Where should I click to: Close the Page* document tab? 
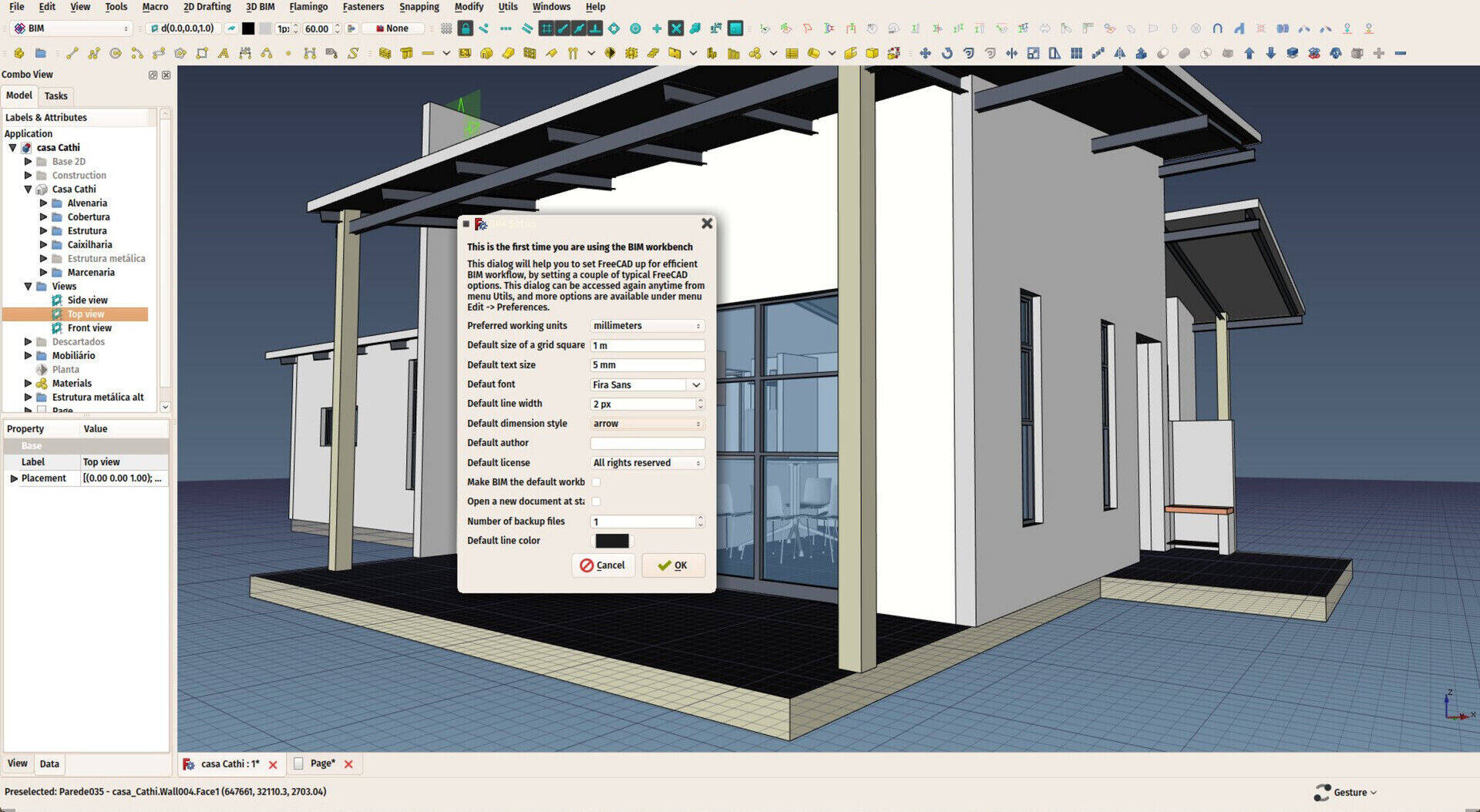(348, 764)
